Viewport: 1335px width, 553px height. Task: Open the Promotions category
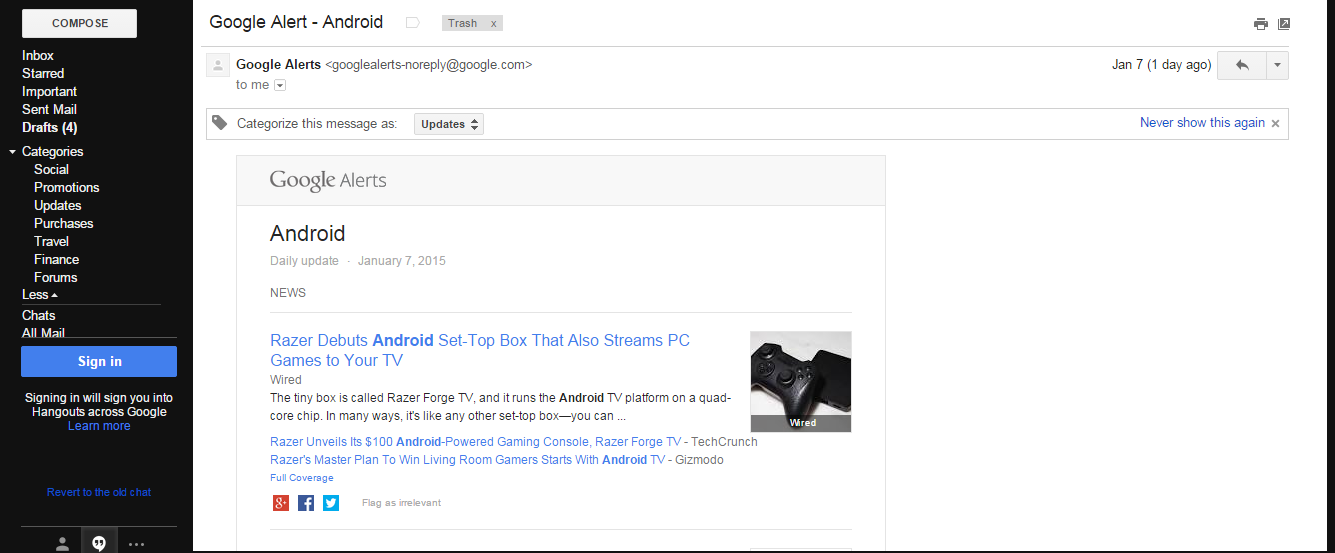click(67, 187)
